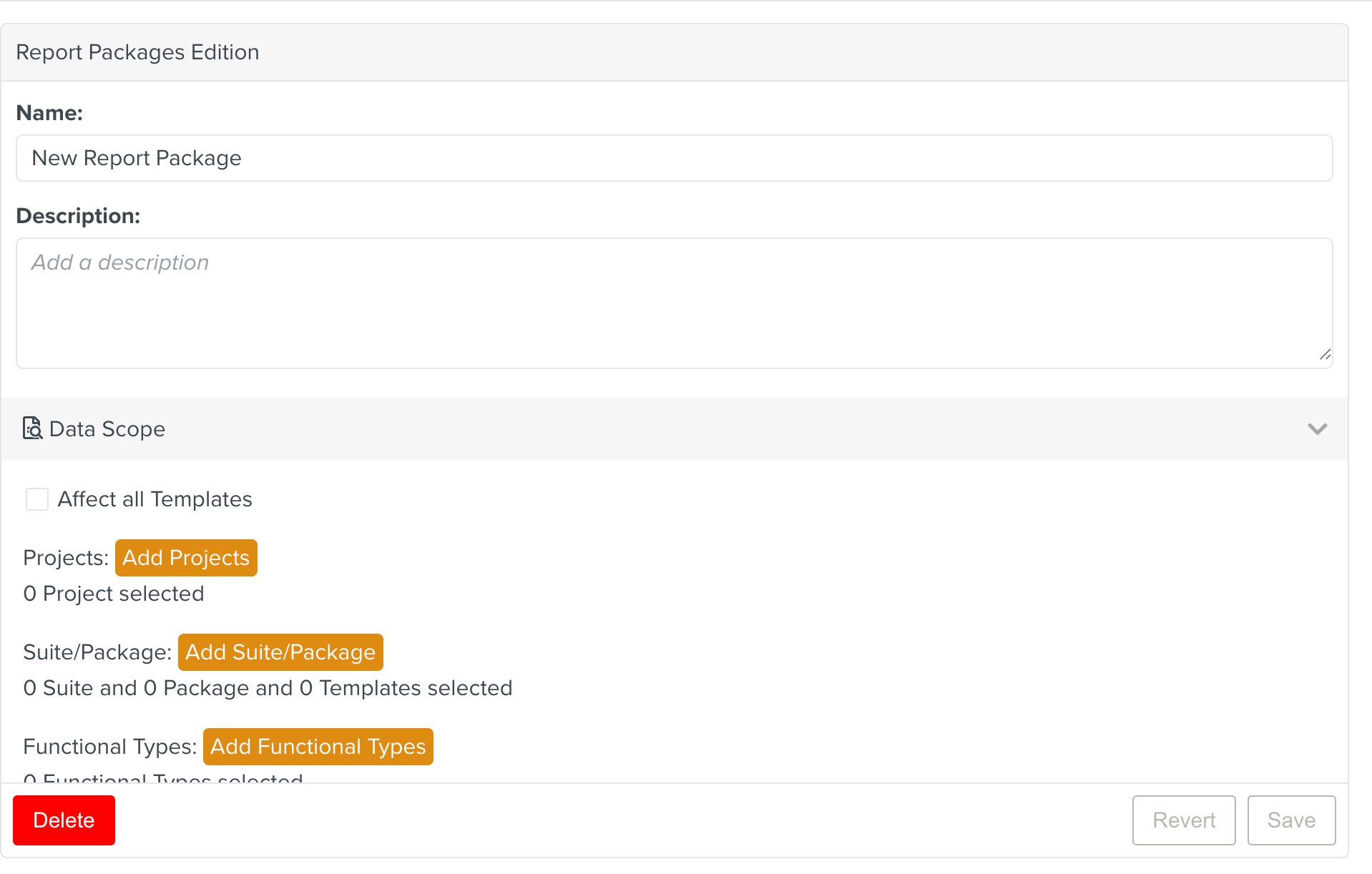Click the Revert button

coord(1184,820)
